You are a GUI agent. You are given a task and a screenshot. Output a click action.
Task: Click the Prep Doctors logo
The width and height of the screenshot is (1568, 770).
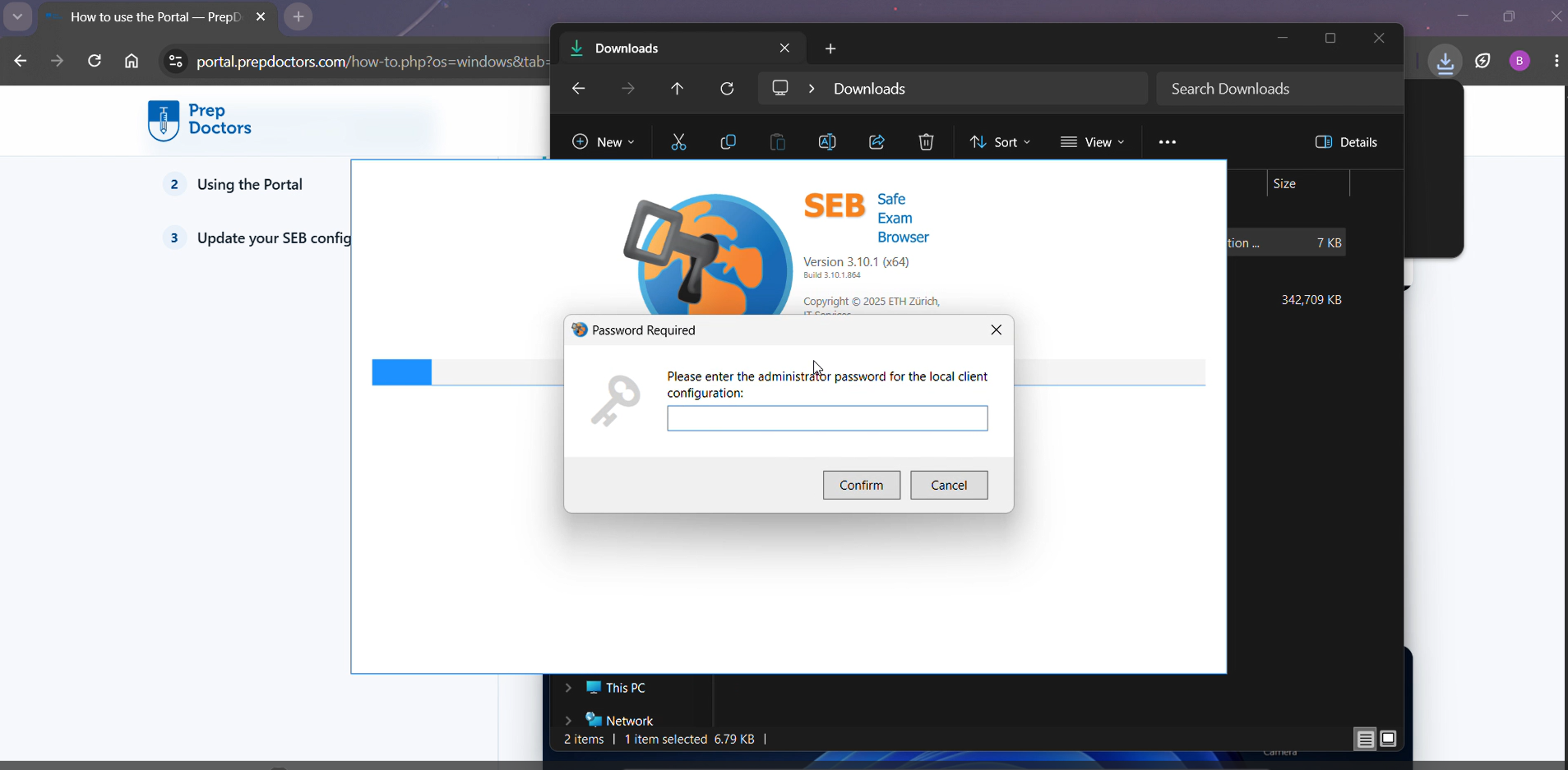coord(201,121)
